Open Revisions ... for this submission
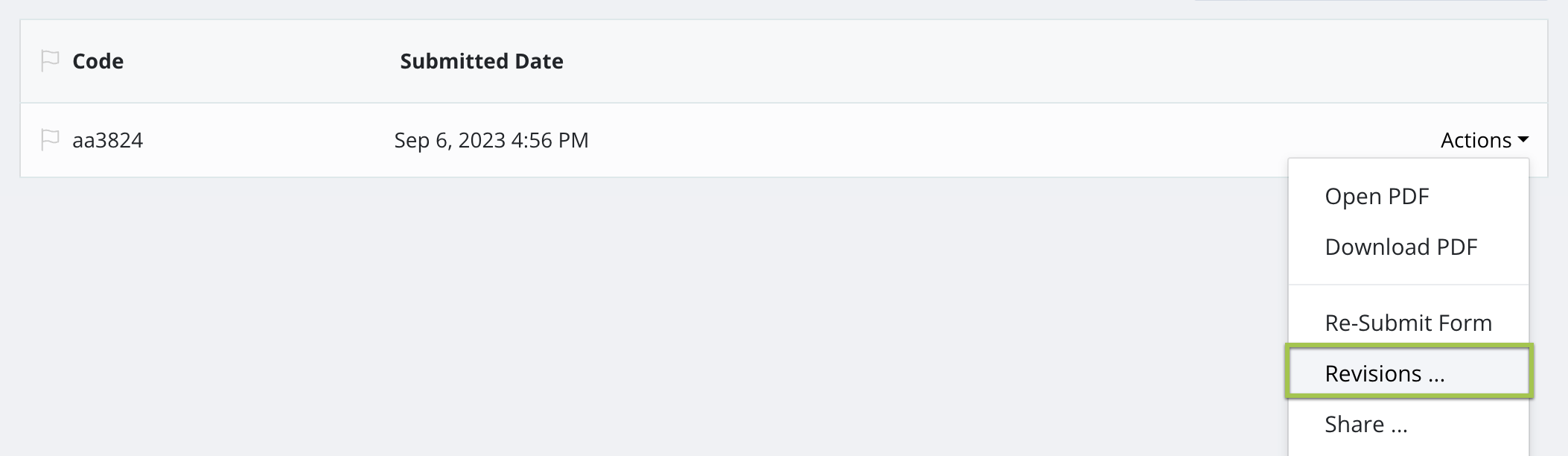Image resolution: width=1568 pixels, height=456 pixels. [1384, 373]
